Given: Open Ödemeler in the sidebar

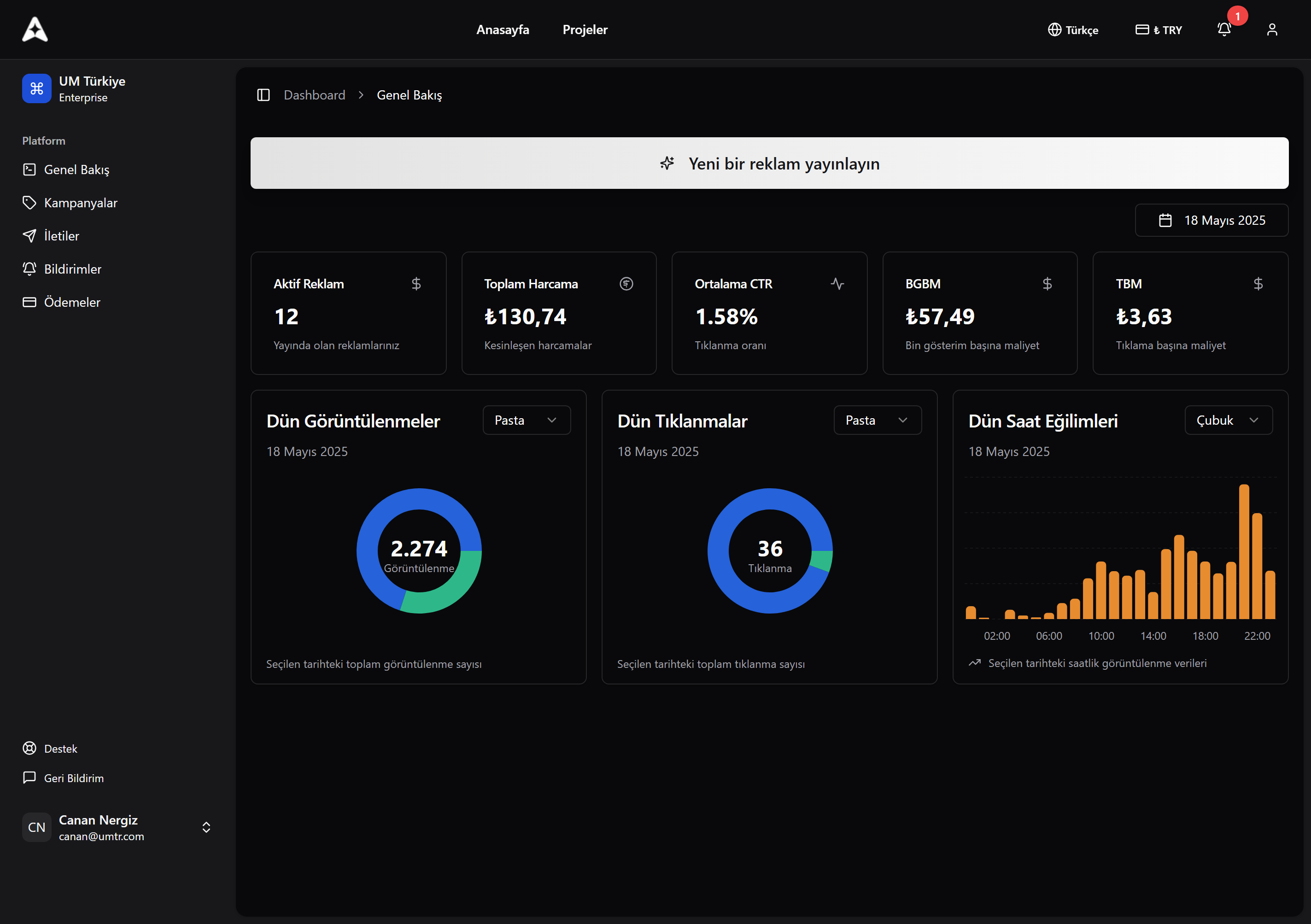Looking at the screenshot, I should [x=72, y=302].
